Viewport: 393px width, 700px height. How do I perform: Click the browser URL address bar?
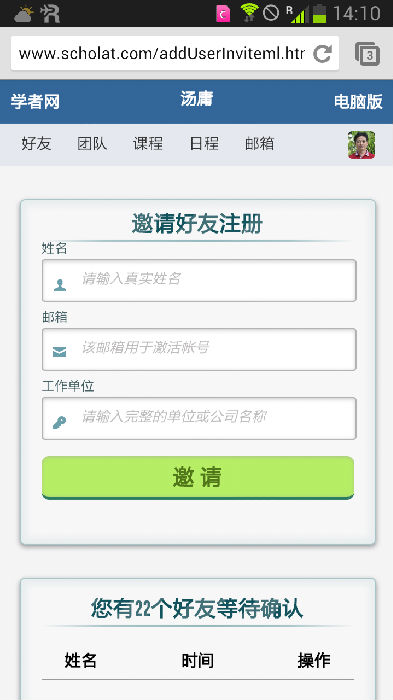[x=162, y=54]
